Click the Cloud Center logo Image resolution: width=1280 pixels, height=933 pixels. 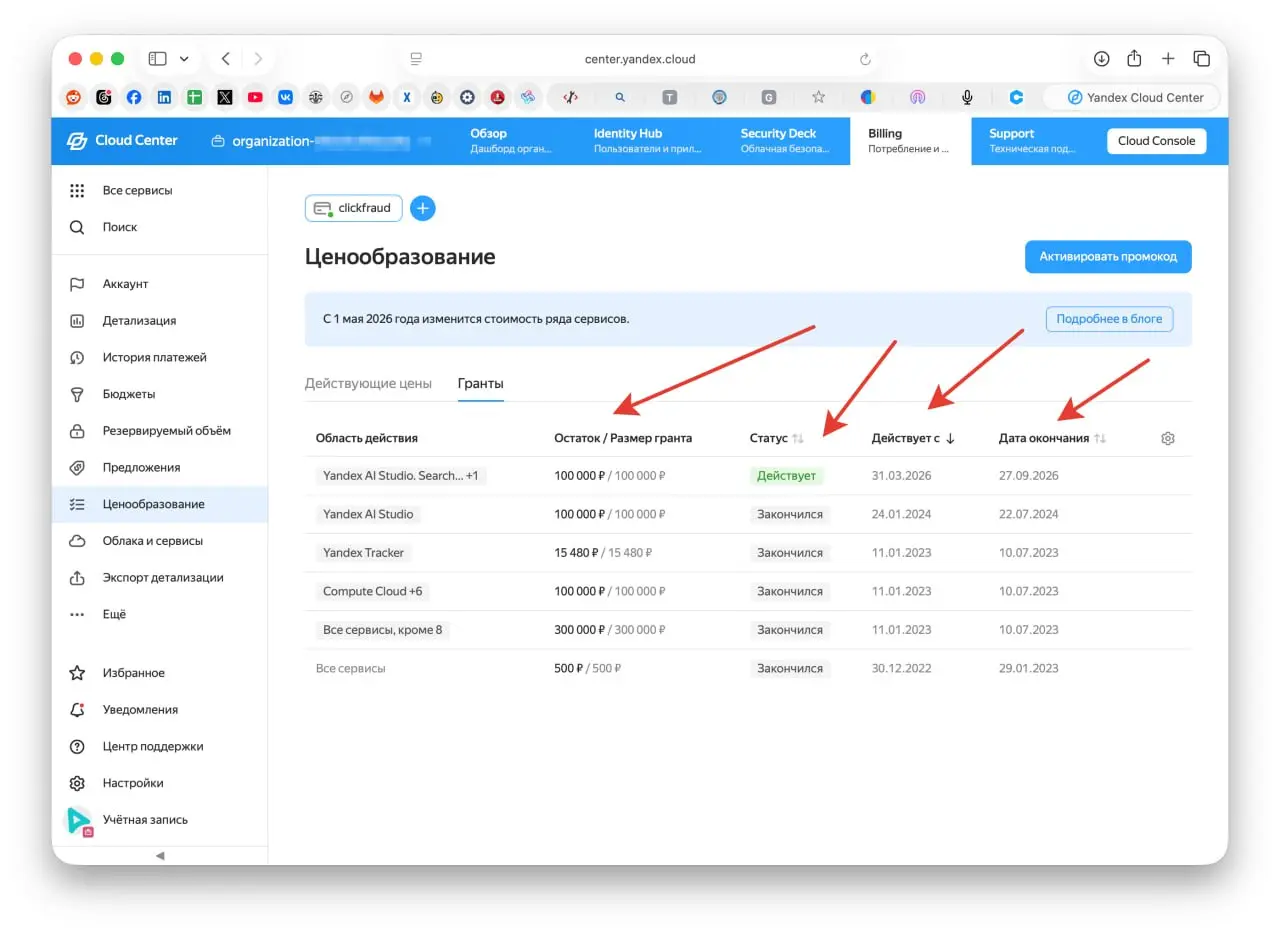click(122, 141)
